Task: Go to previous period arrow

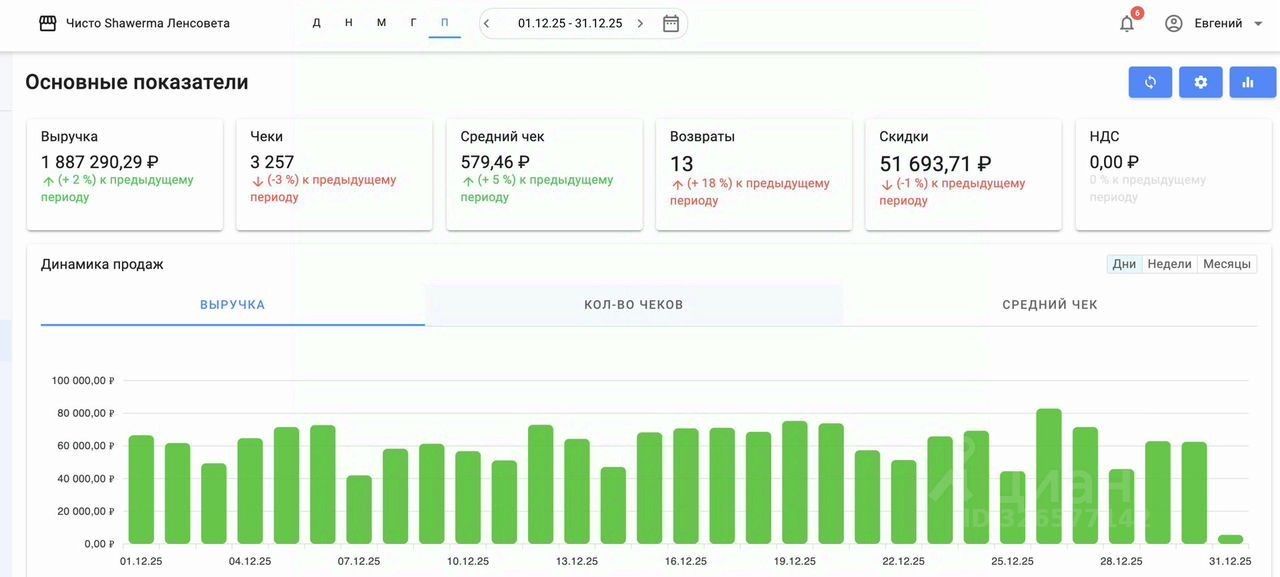Action: click(x=487, y=23)
